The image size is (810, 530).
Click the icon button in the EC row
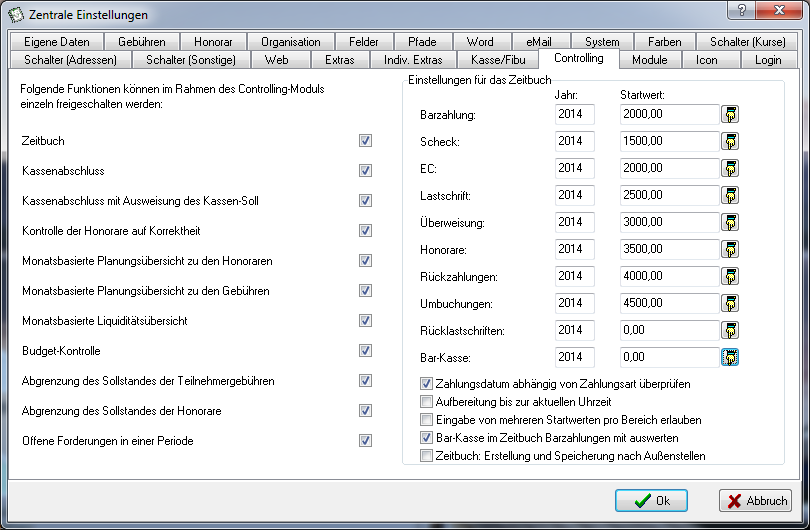click(730, 168)
